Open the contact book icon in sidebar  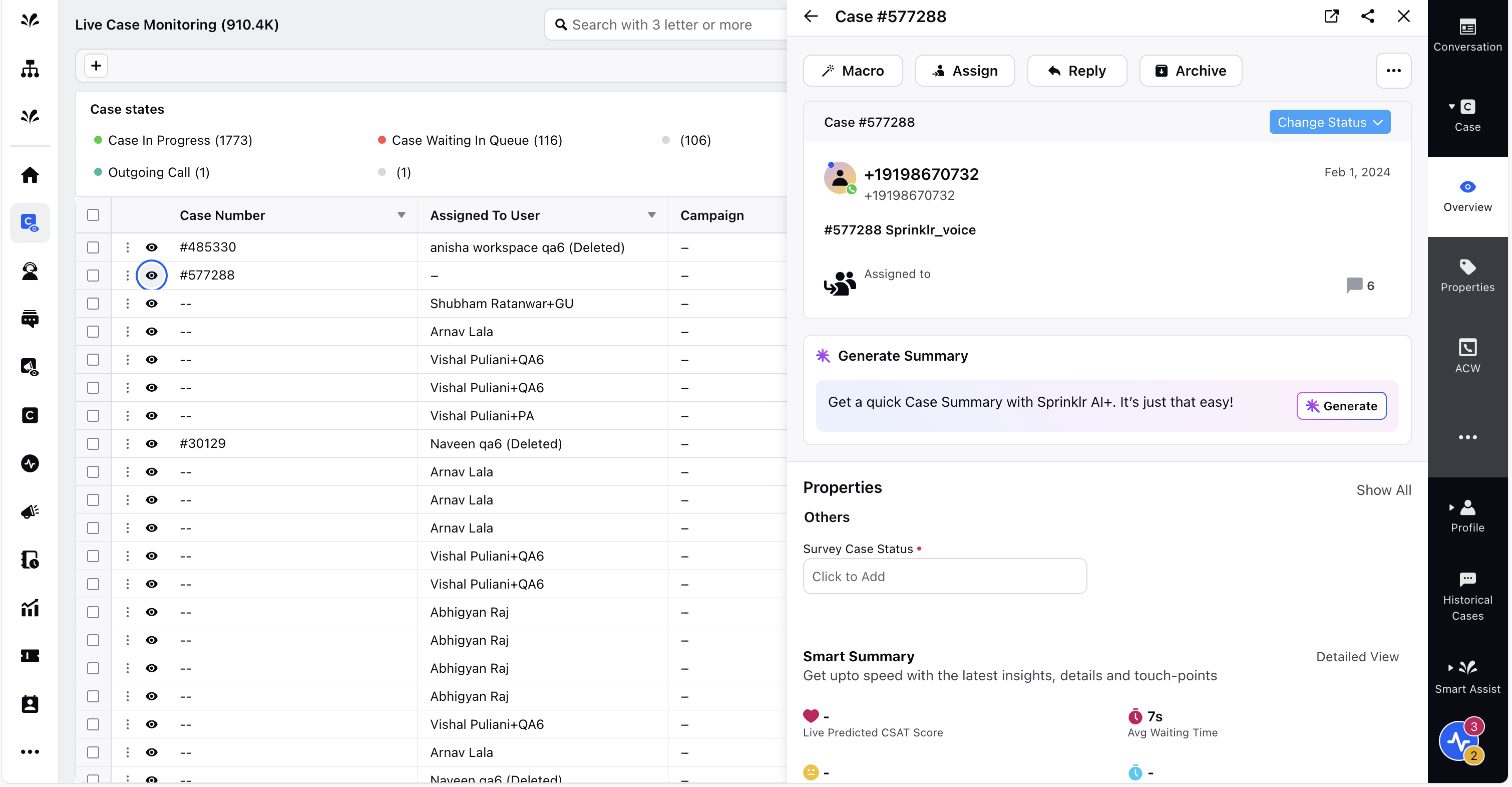(x=30, y=704)
